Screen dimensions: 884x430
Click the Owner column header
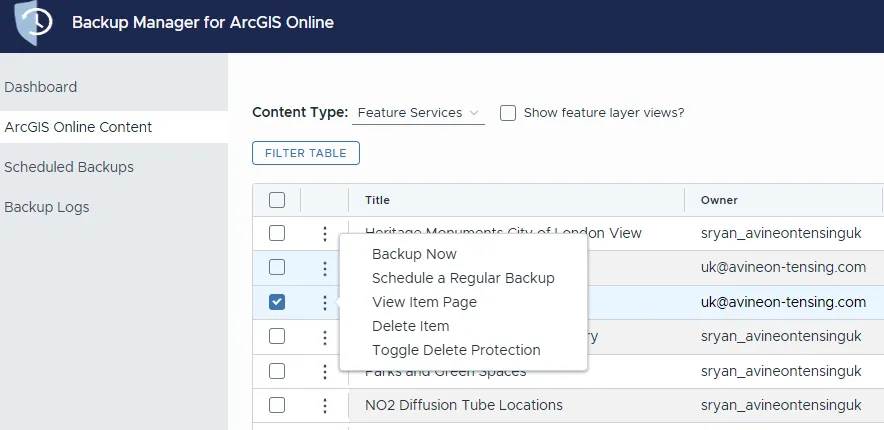(x=719, y=200)
